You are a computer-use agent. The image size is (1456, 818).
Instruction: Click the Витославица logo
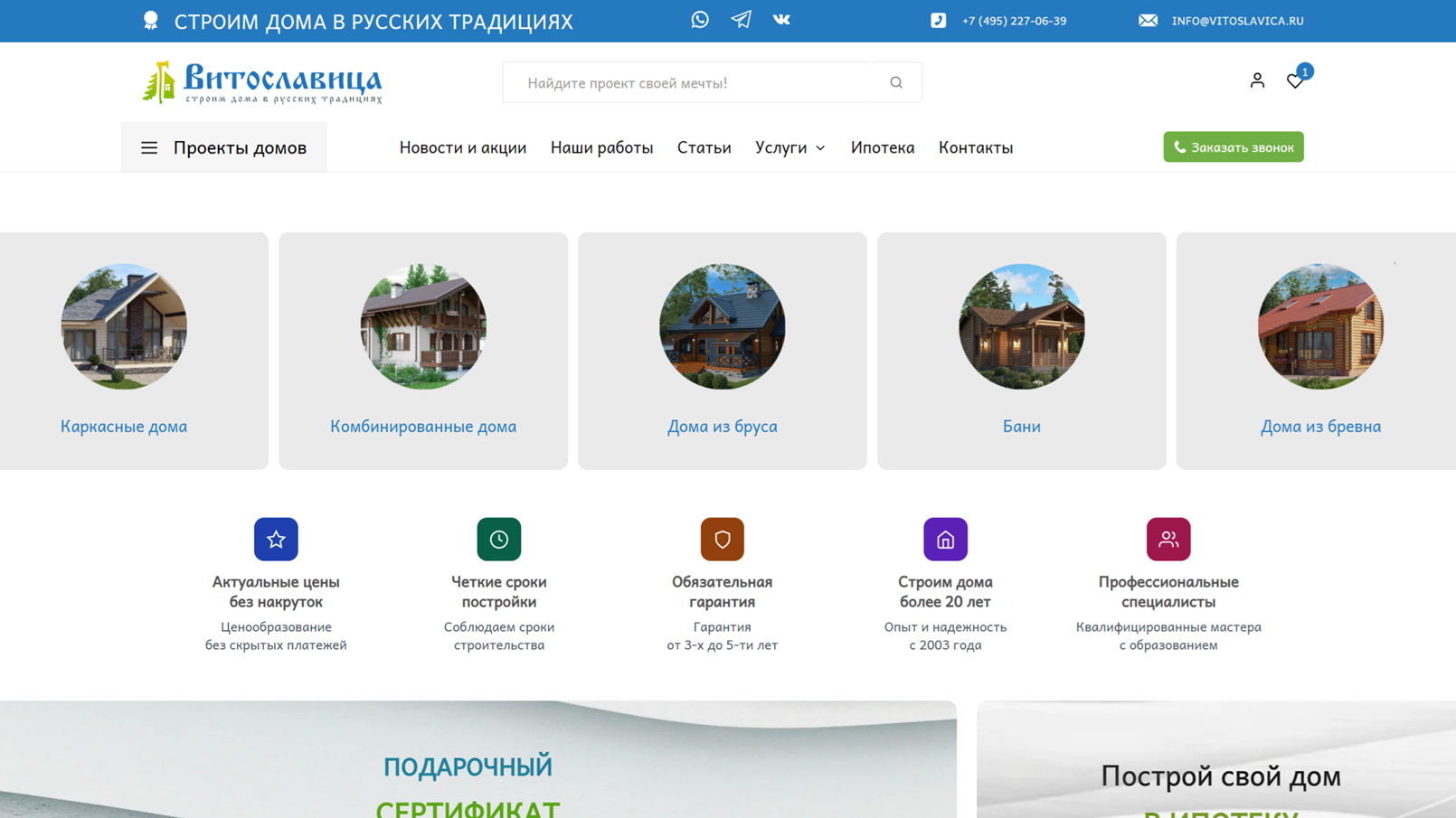point(262,82)
